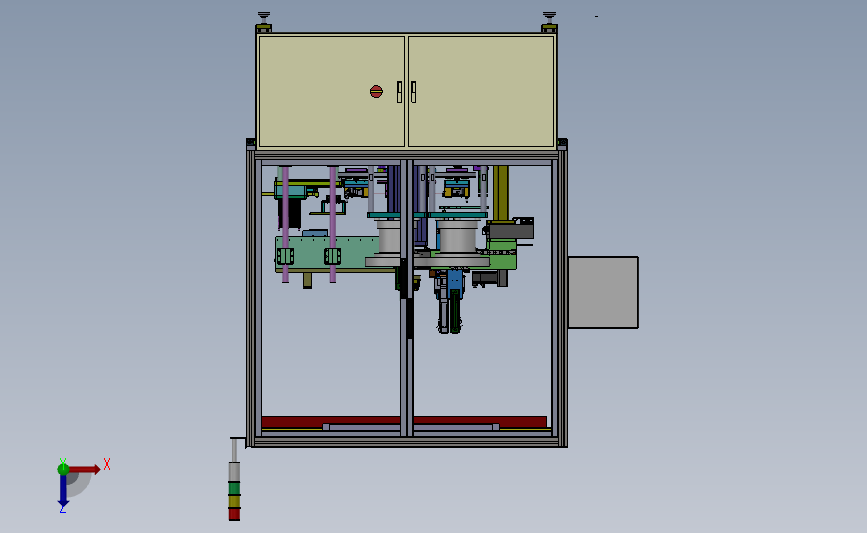867x533 pixels.
Task: Select the green plate on the left mechanism
Action: click(x=327, y=254)
